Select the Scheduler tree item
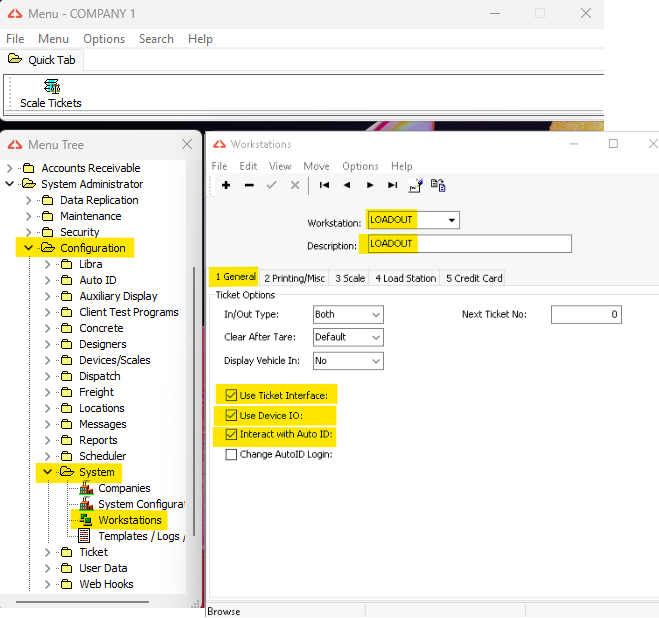 pyautogui.click(x=103, y=456)
